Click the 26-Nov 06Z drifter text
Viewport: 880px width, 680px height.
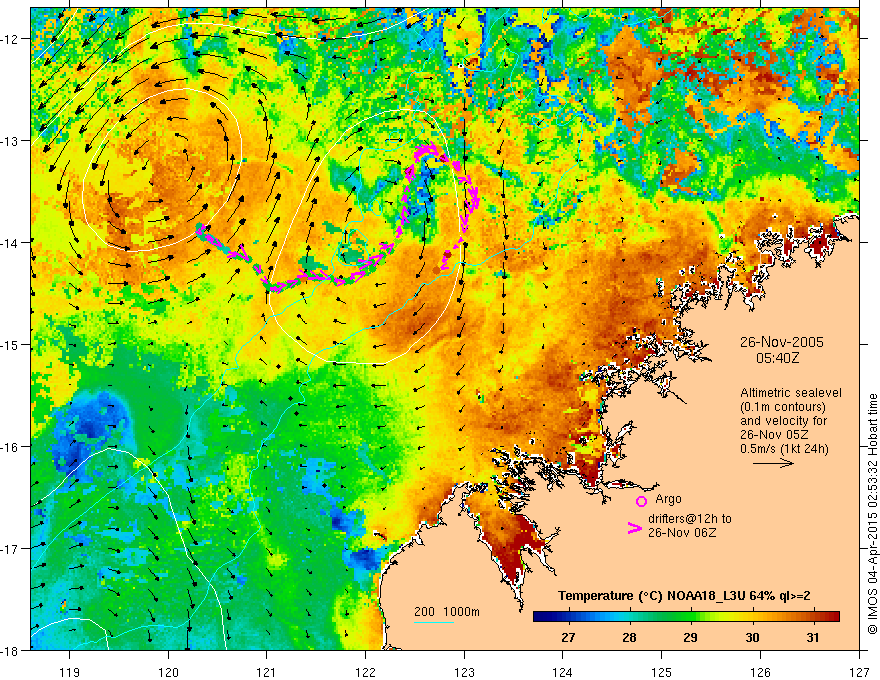pyautogui.click(x=682, y=533)
